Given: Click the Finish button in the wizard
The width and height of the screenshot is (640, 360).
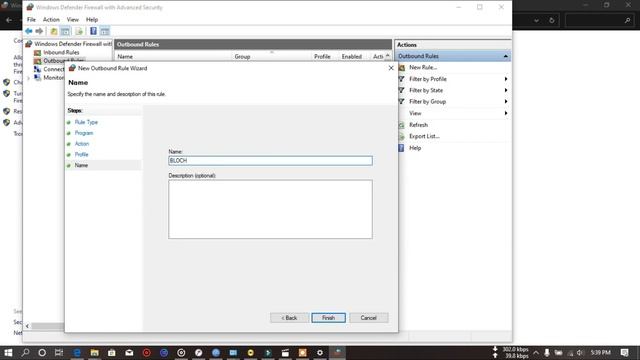Looking at the screenshot, I should click(x=328, y=318).
